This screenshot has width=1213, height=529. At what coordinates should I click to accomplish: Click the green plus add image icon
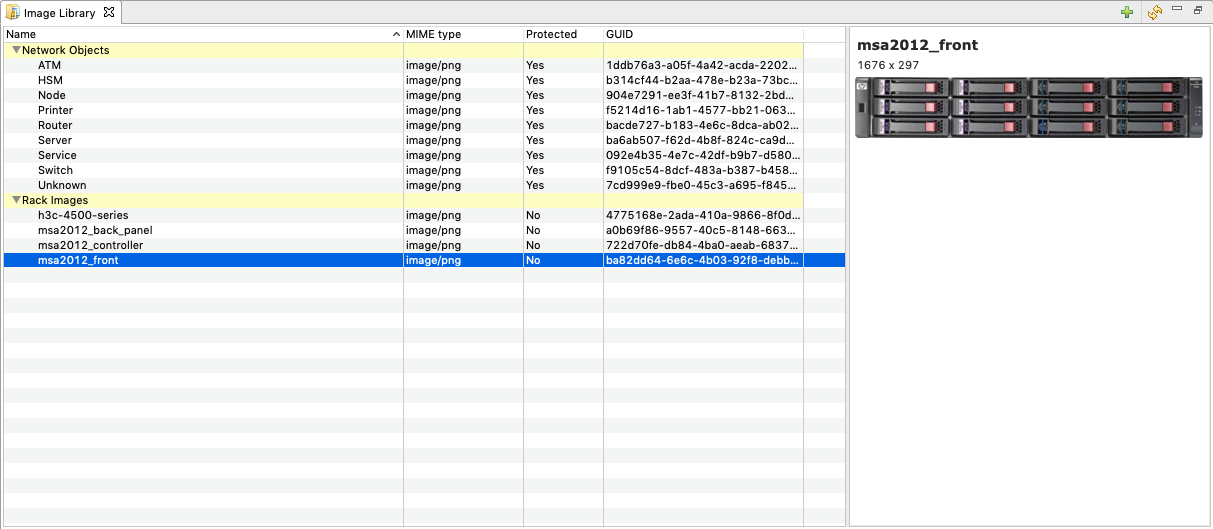click(x=1127, y=12)
